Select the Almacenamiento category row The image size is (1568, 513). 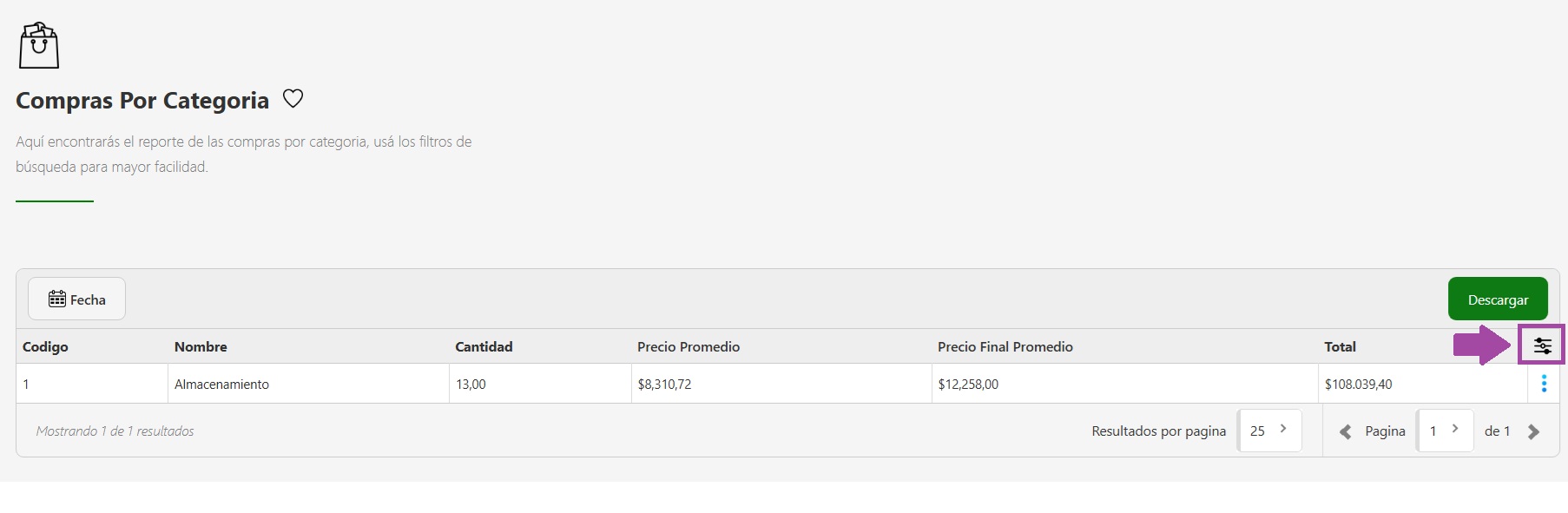point(221,385)
